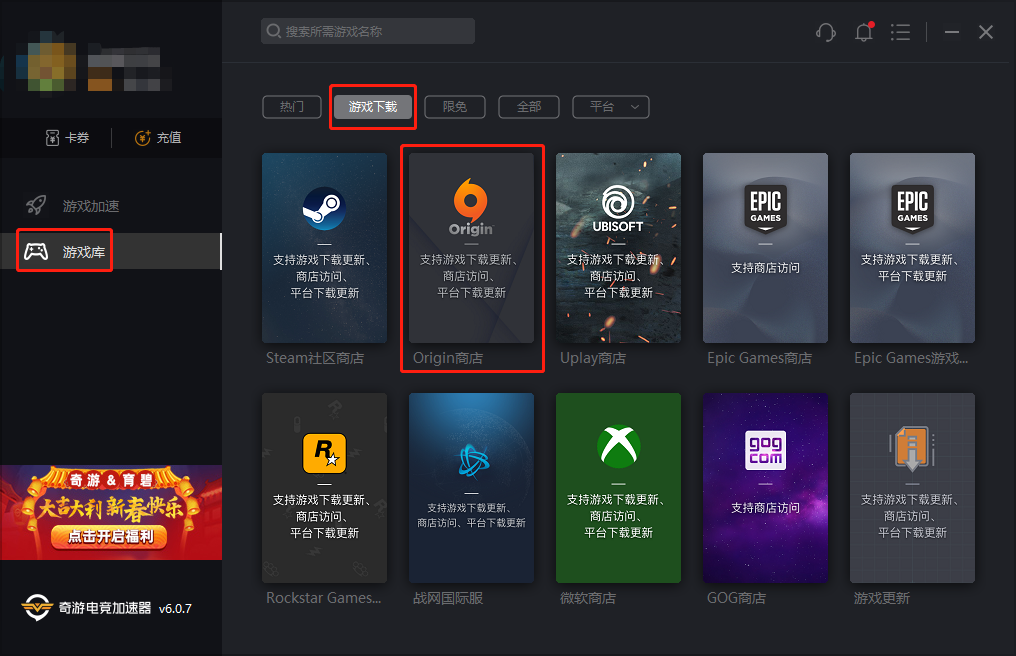Viewport: 1016px width, 656px height.
Task: Click the game name search field
Action: tap(368, 32)
